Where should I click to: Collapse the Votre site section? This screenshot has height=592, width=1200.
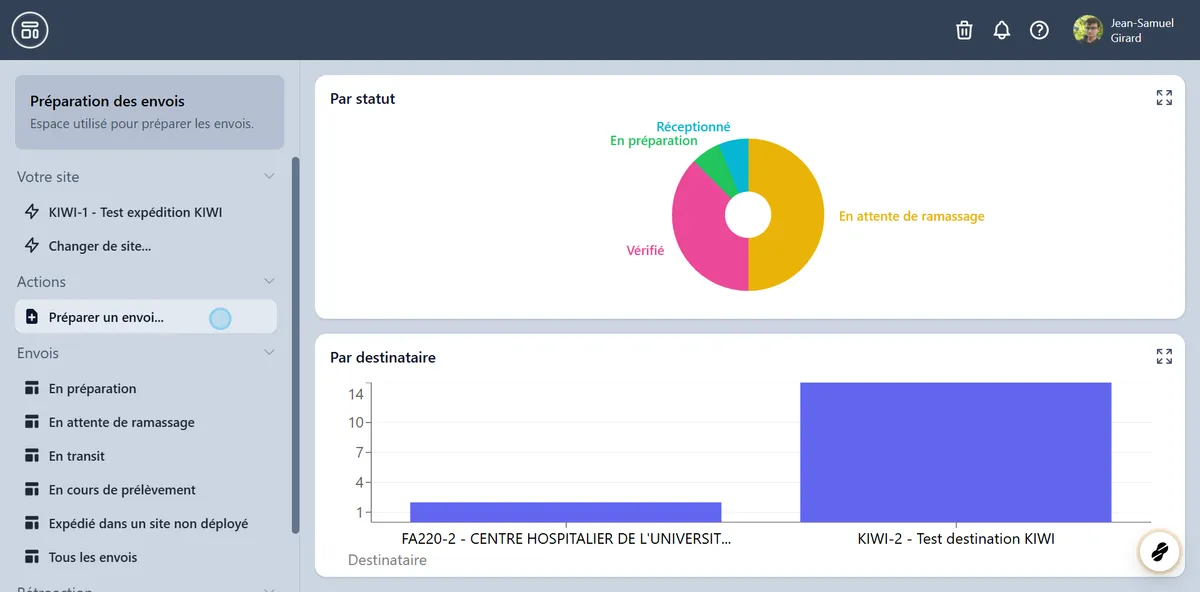coord(268,177)
